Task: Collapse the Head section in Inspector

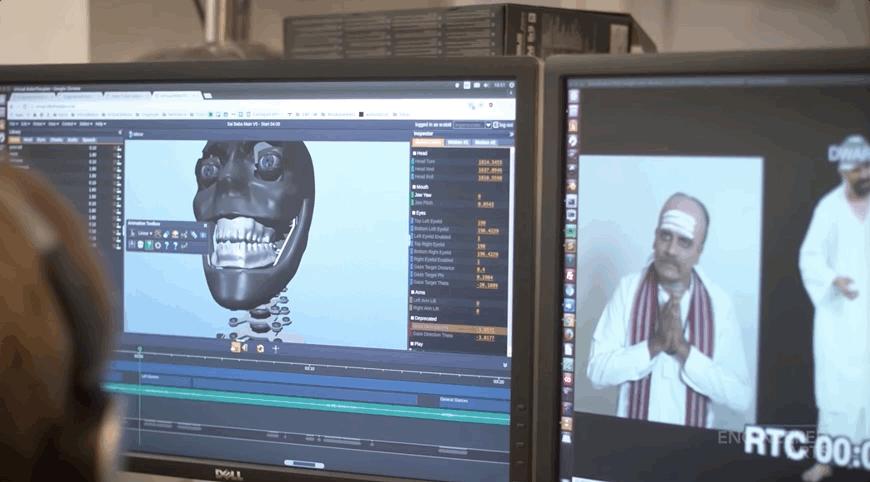Action: coord(413,153)
